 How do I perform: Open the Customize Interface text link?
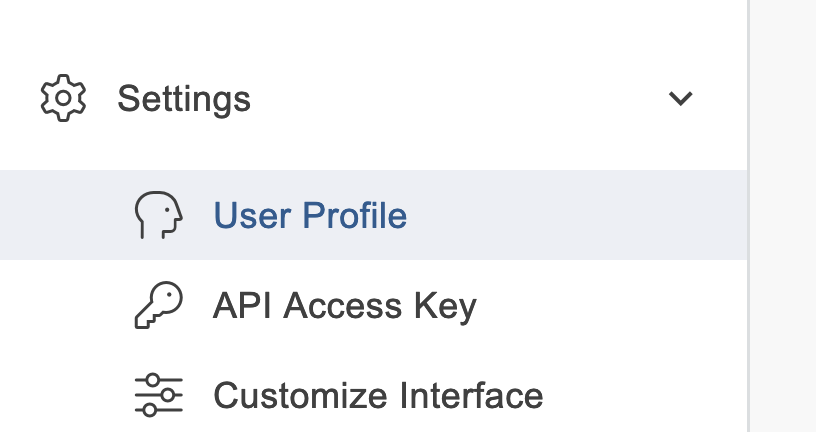point(378,395)
